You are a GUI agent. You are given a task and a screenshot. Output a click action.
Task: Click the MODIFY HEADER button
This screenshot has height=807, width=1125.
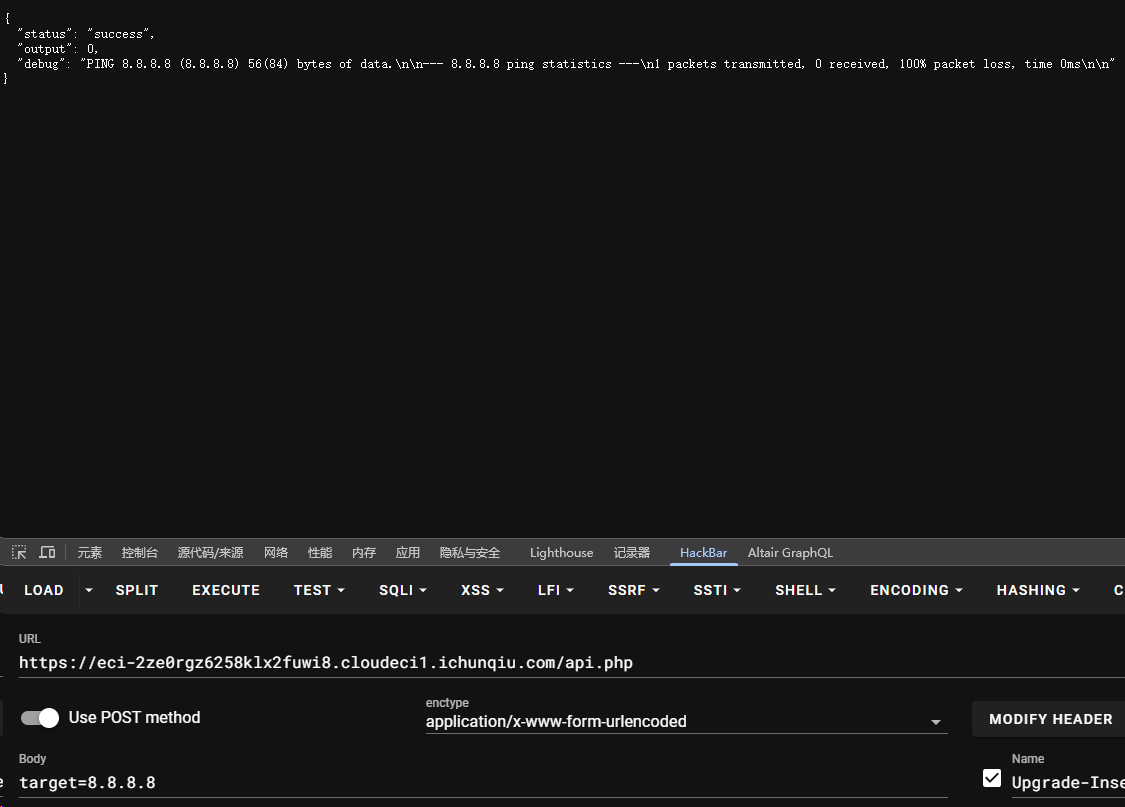tap(1050, 719)
